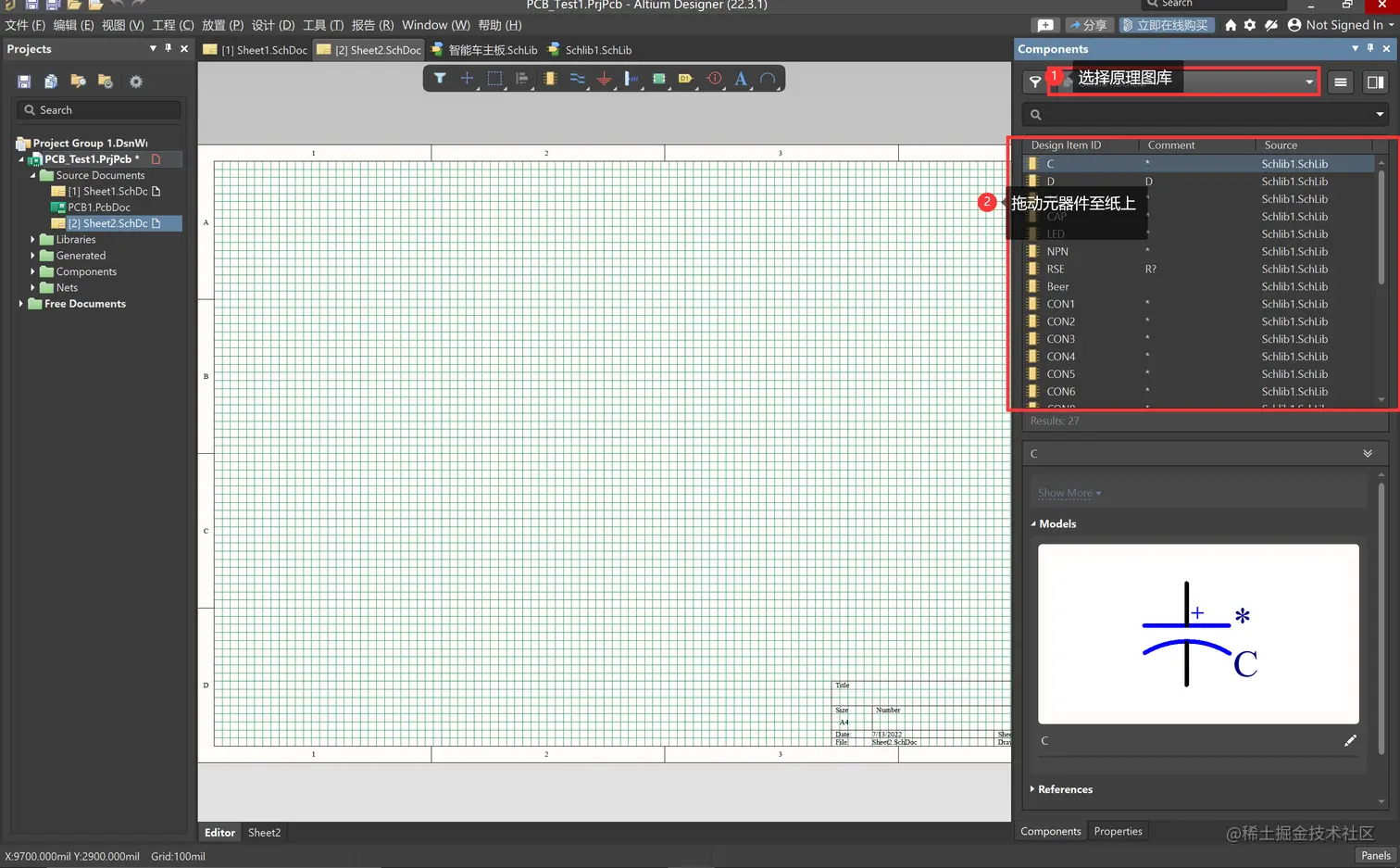The height and width of the screenshot is (868, 1400).
Task: Open the Projects panel options dropdown arrow
Action: (x=153, y=48)
